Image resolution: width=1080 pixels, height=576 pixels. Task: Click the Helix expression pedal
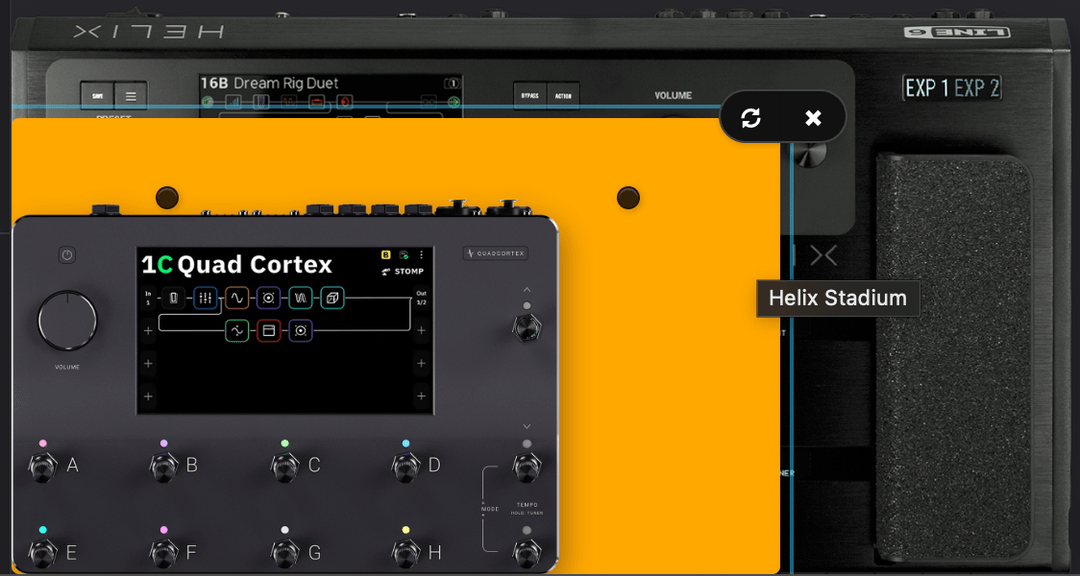[952, 360]
